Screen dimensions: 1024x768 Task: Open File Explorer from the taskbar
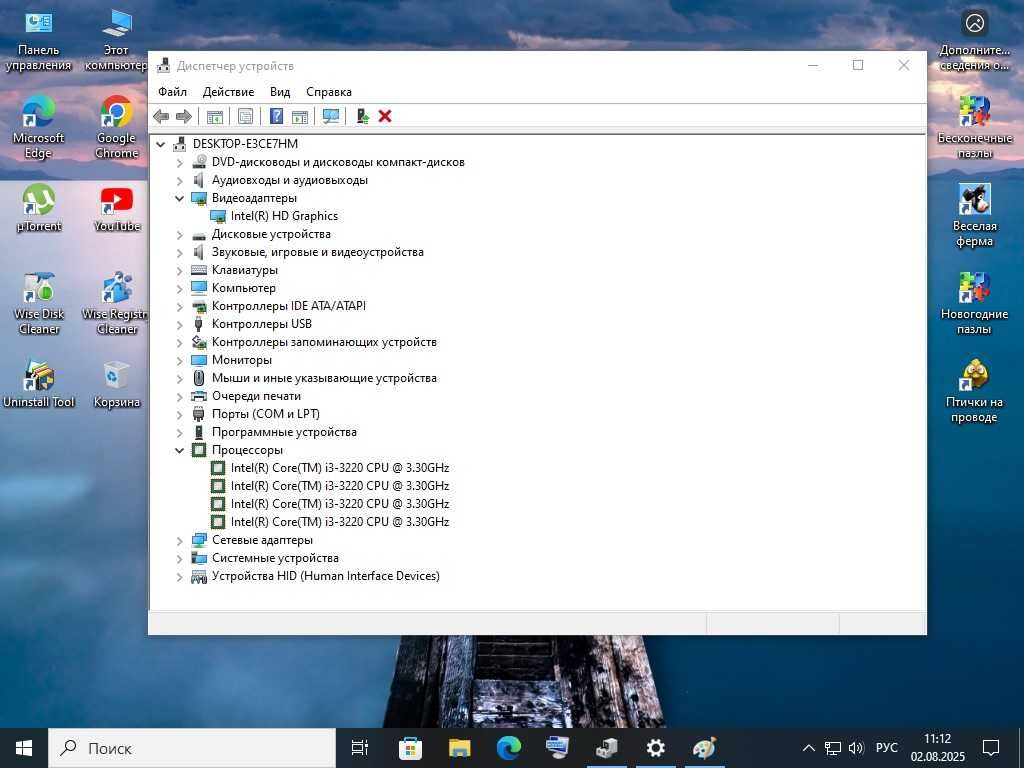click(x=459, y=748)
